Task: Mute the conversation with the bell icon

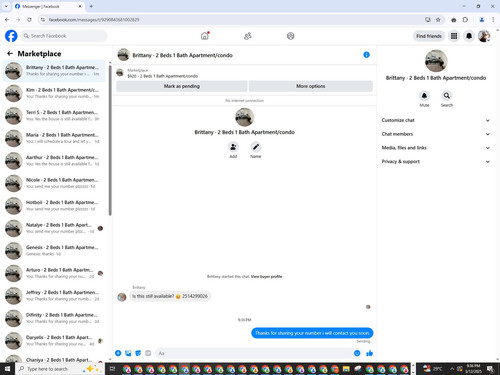Action: (x=424, y=96)
